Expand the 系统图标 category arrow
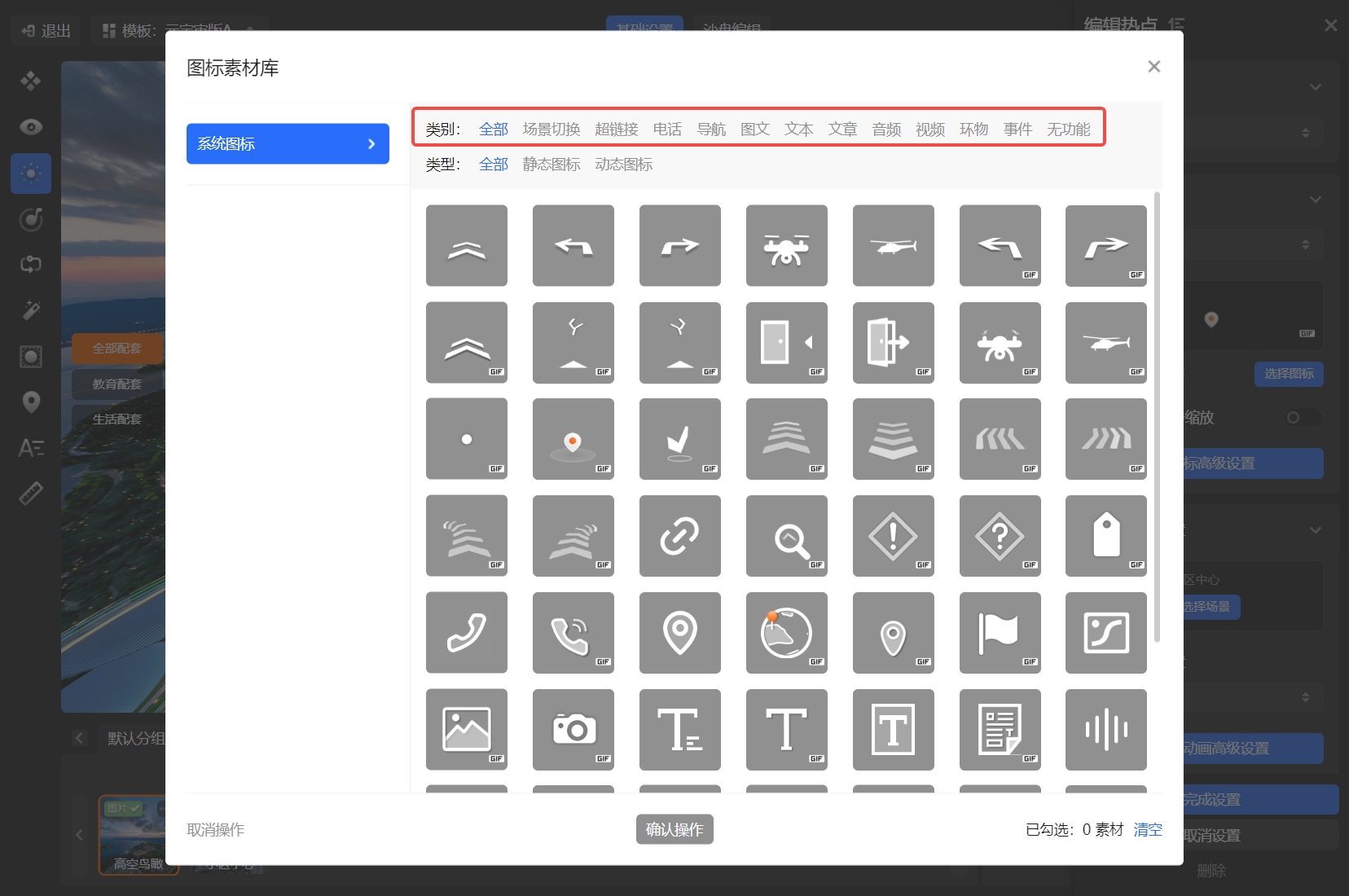The width and height of the screenshot is (1349, 896). 371,144
